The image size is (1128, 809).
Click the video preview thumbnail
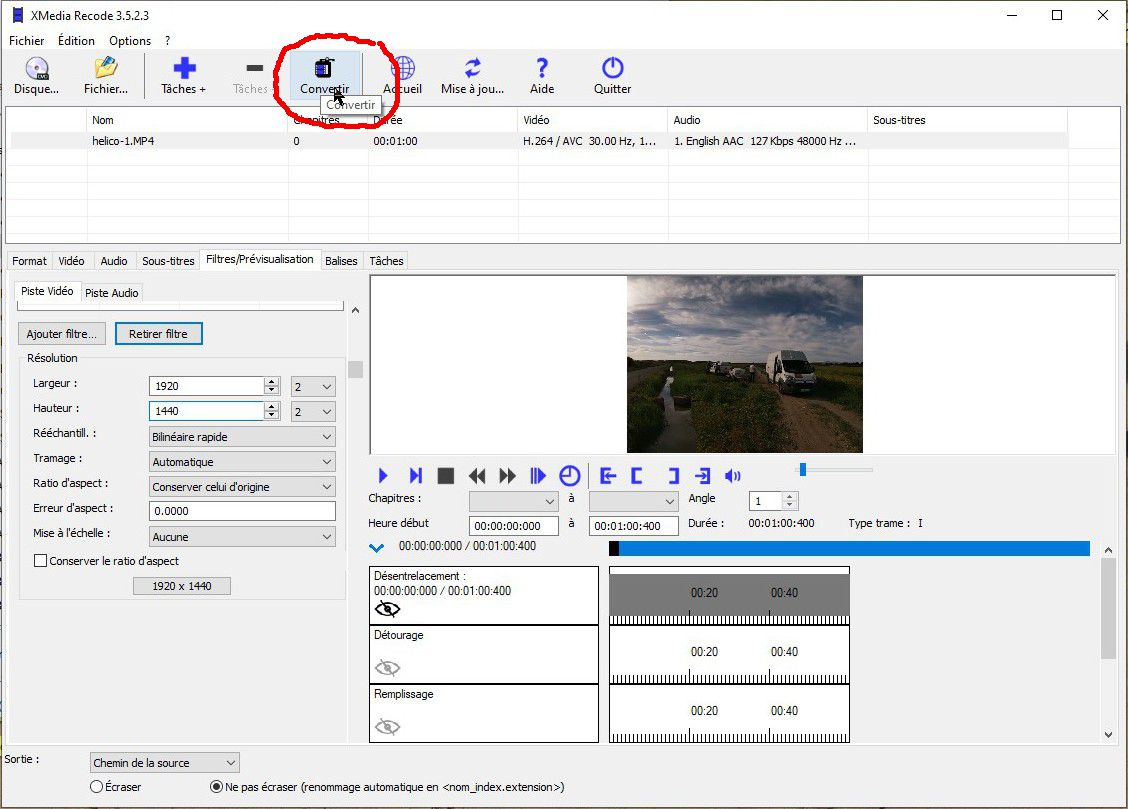tap(745, 364)
